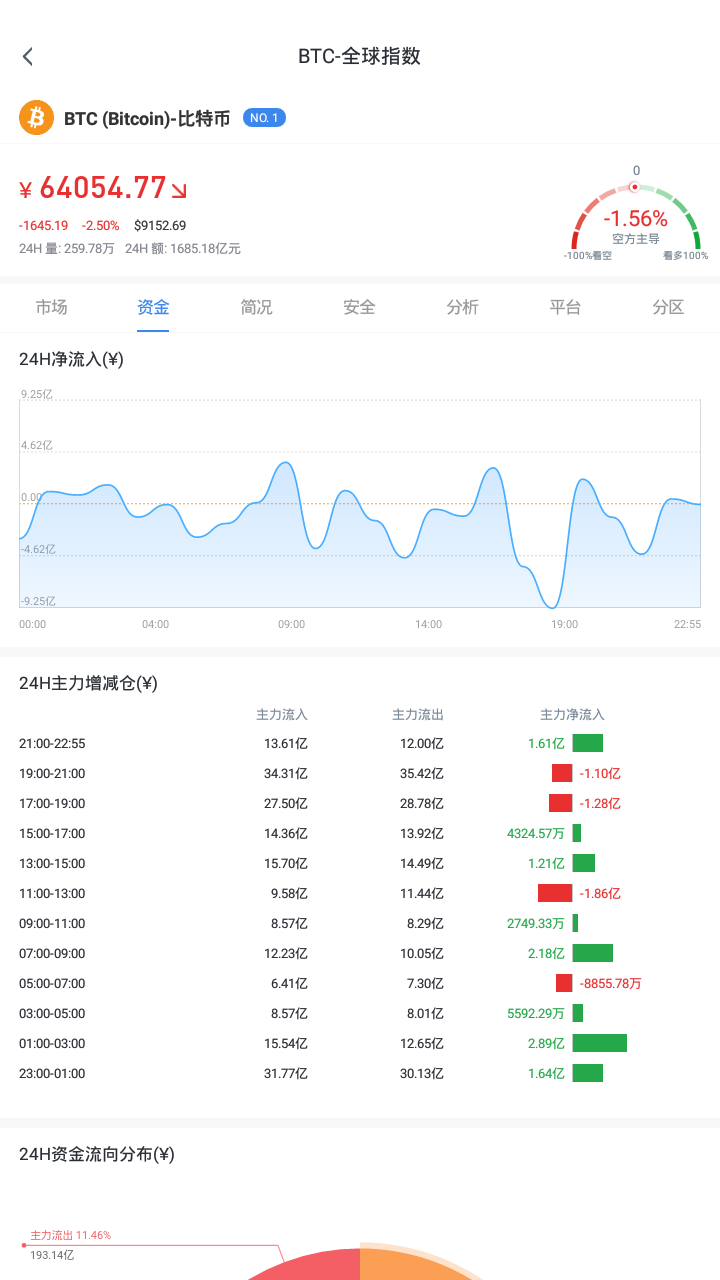Tap the 24H主力增减仓(¥) heading
The height and width of the screenshot is (1280, 720).
88,684
